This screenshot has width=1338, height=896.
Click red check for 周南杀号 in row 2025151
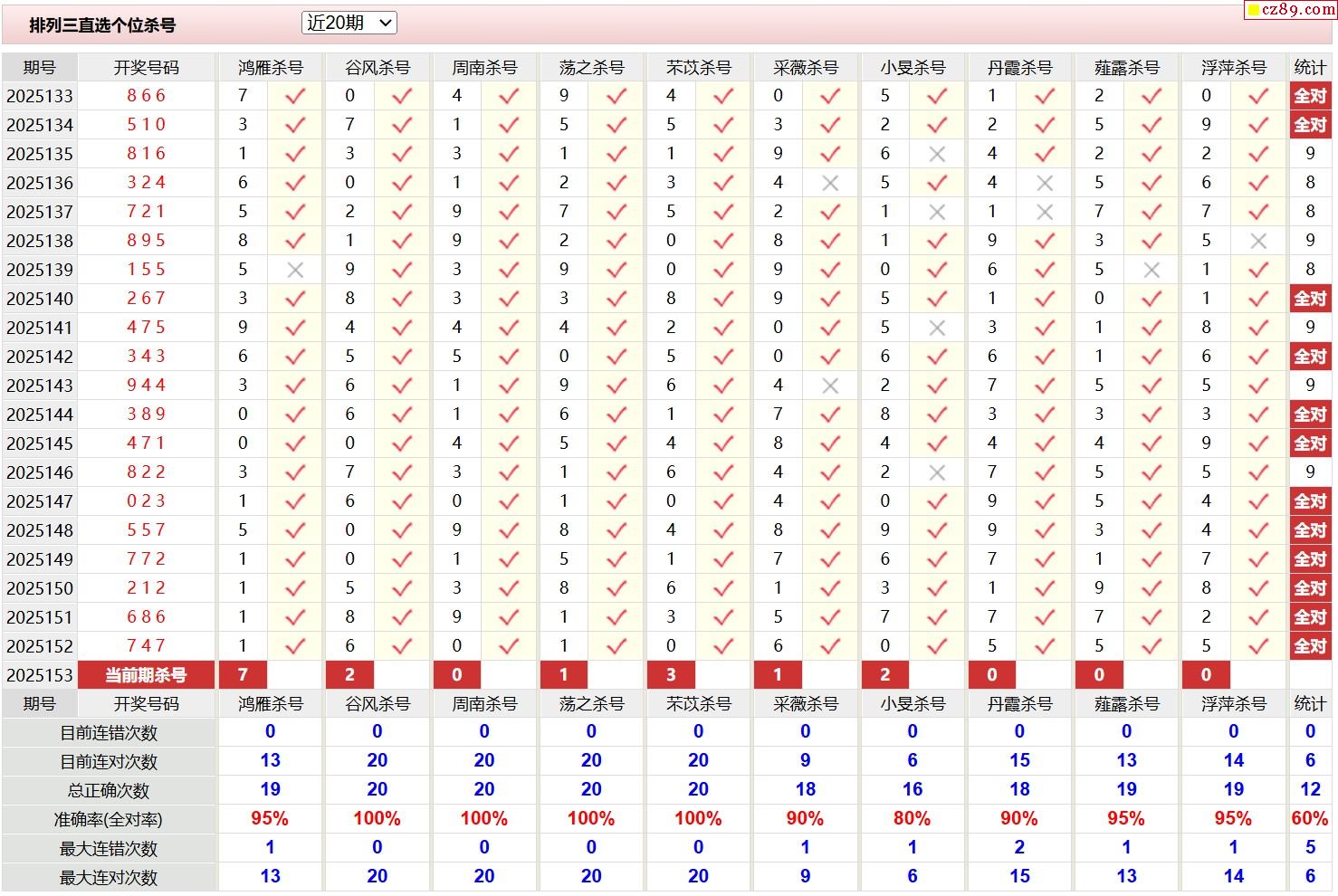click(509, 617)
